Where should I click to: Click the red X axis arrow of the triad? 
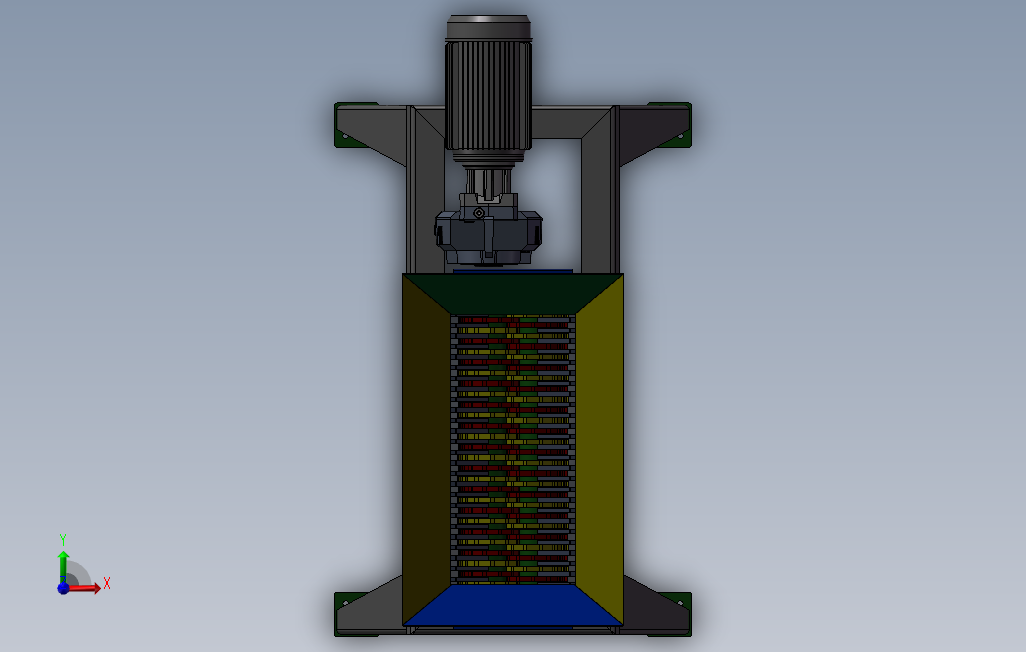(x=85, y=588)
